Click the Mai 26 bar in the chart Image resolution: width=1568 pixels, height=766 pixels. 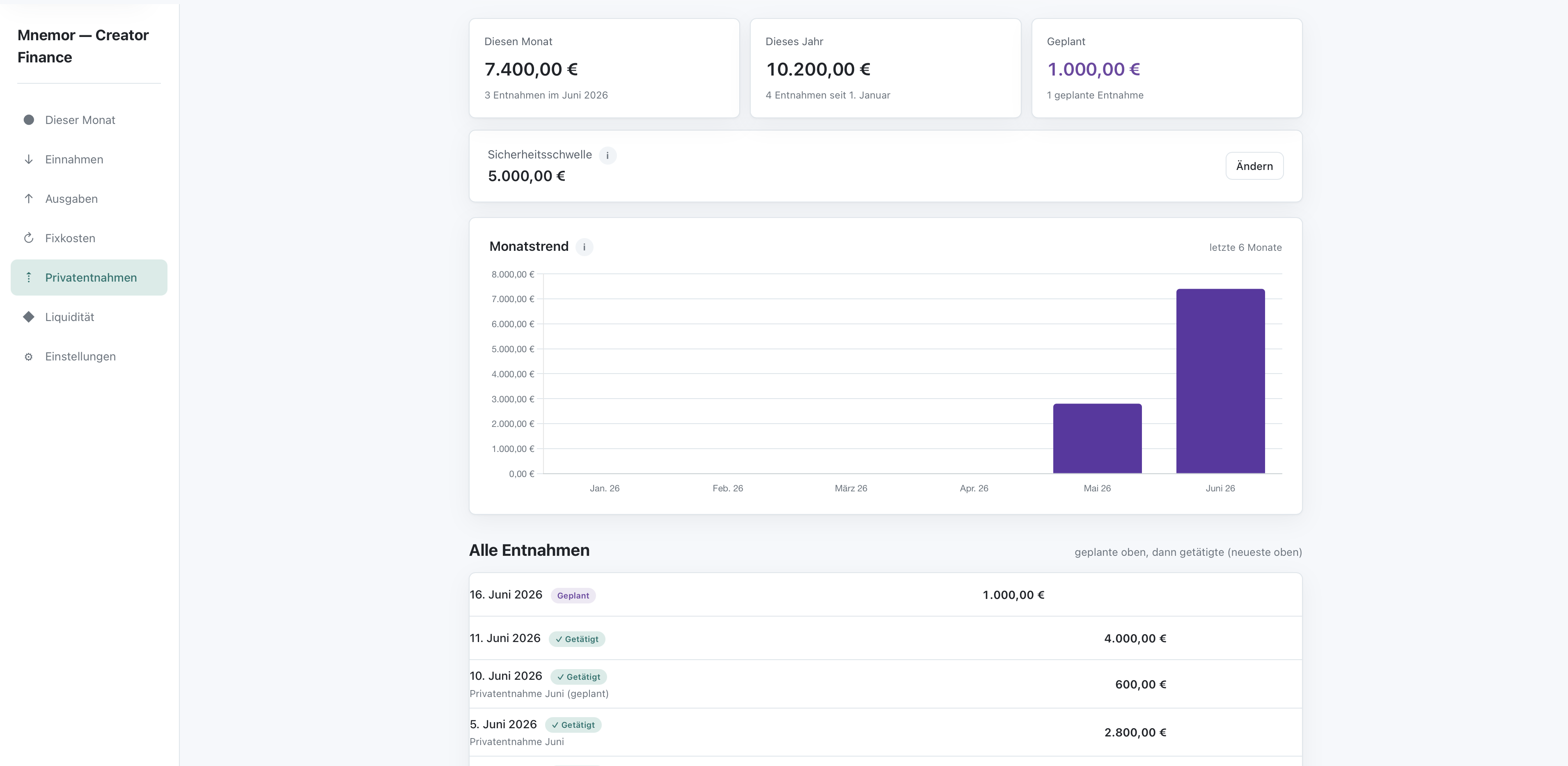[x=1097, y=438]
